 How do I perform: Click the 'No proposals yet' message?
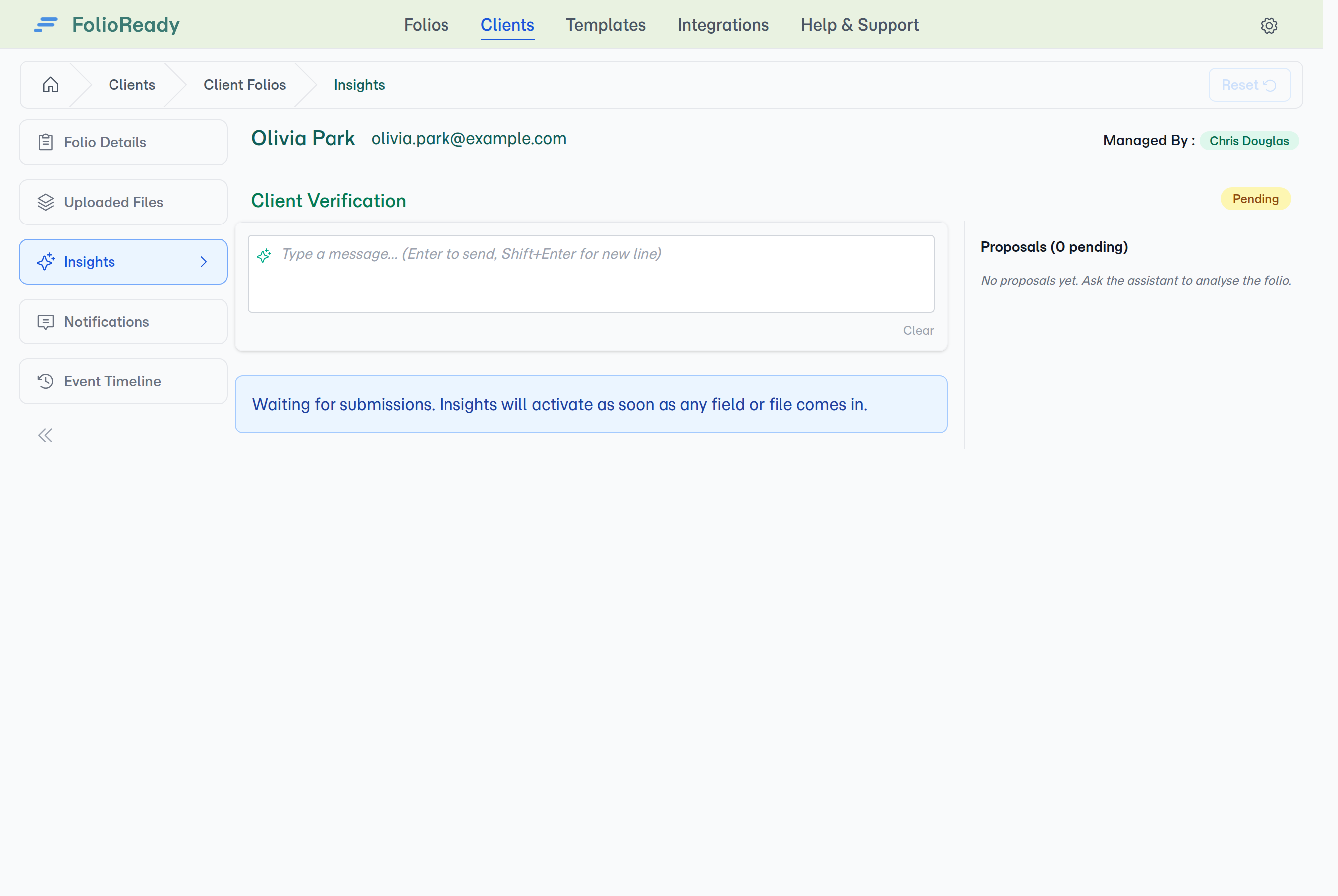1136,281
